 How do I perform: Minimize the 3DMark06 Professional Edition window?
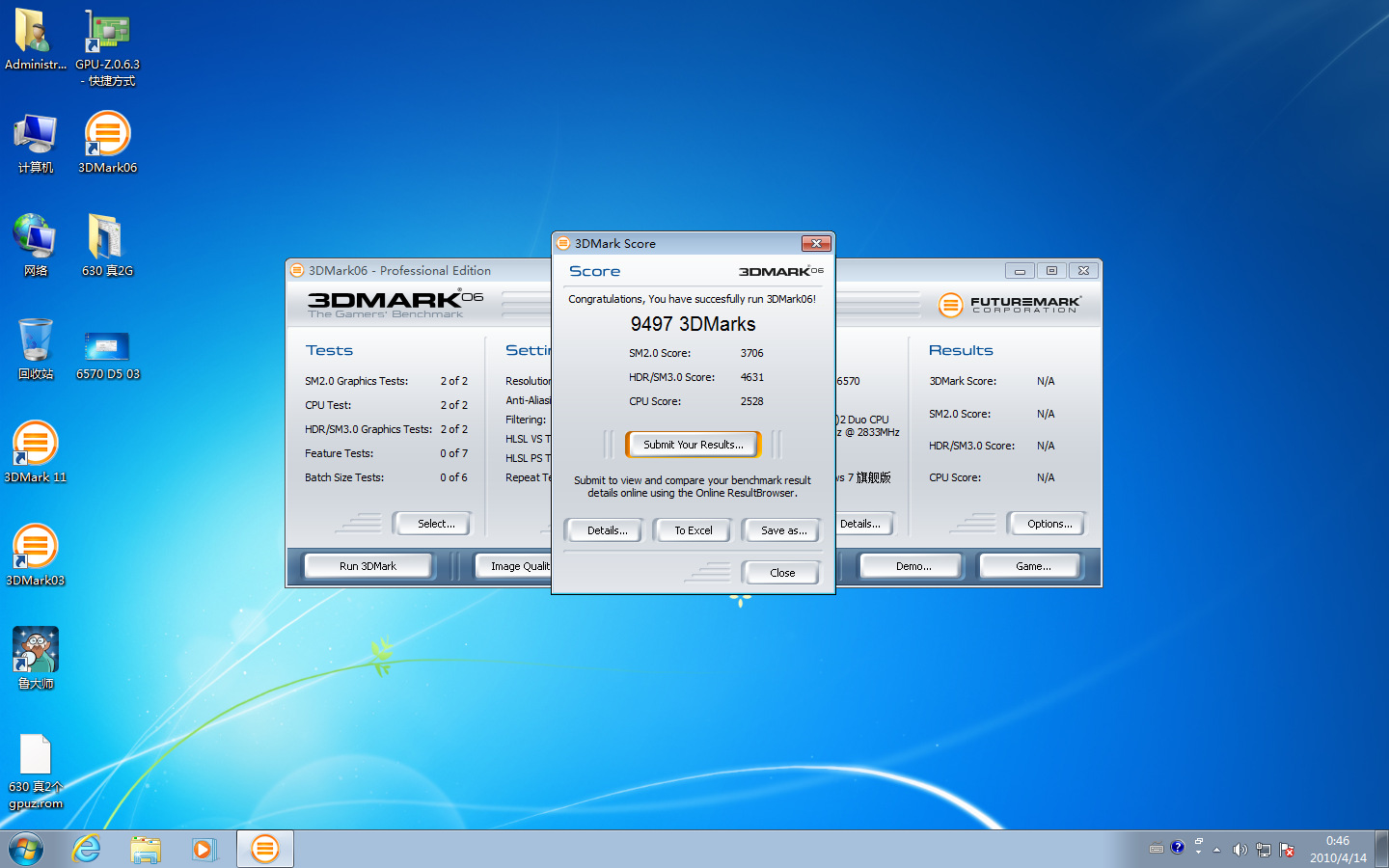click(x=1020, y=271)
